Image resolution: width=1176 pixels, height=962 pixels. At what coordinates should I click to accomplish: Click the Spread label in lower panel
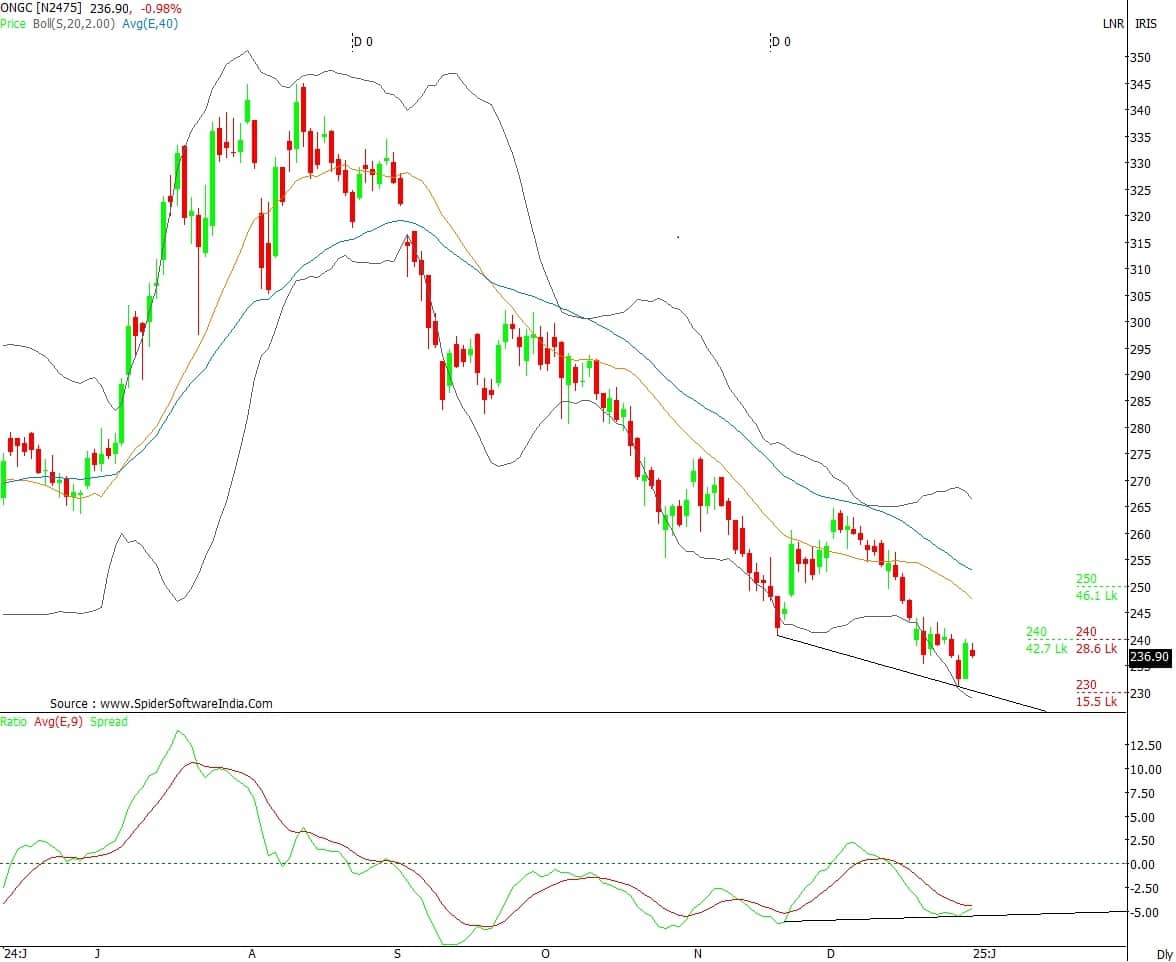(109, 722)
